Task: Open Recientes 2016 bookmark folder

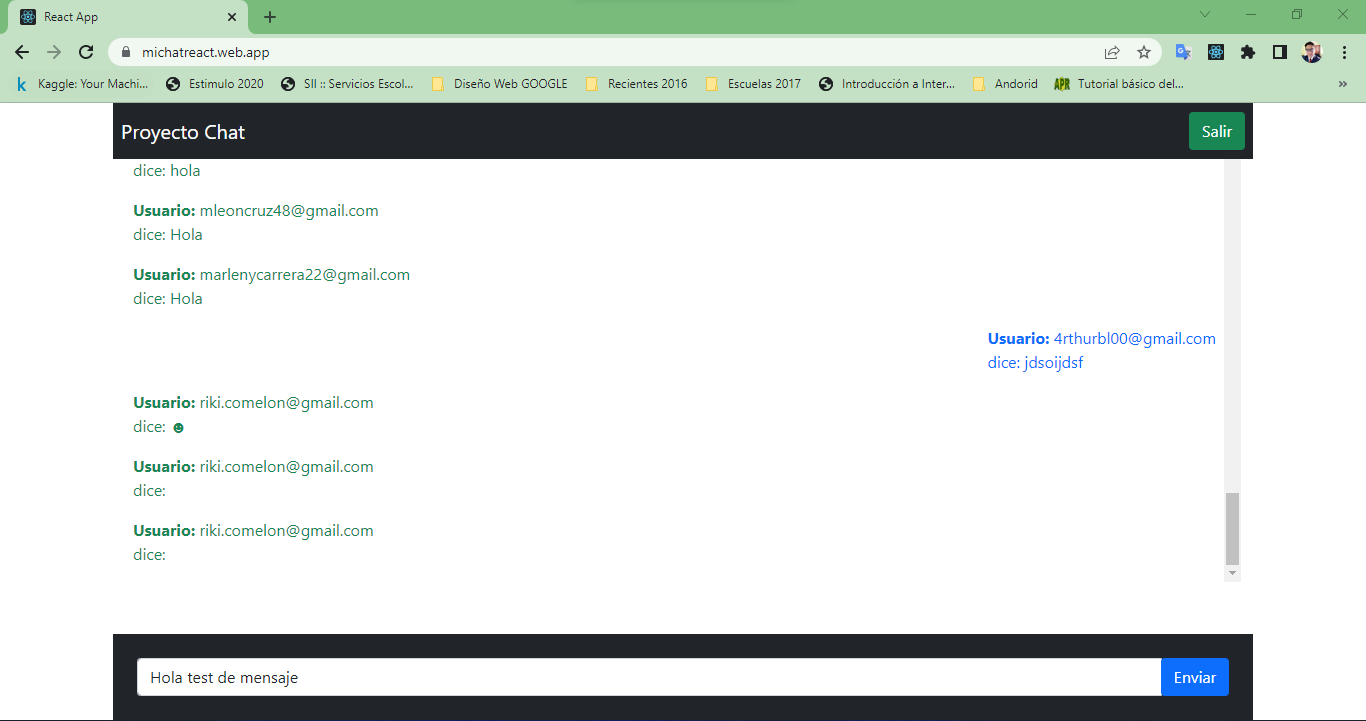Action: (636, 84)
